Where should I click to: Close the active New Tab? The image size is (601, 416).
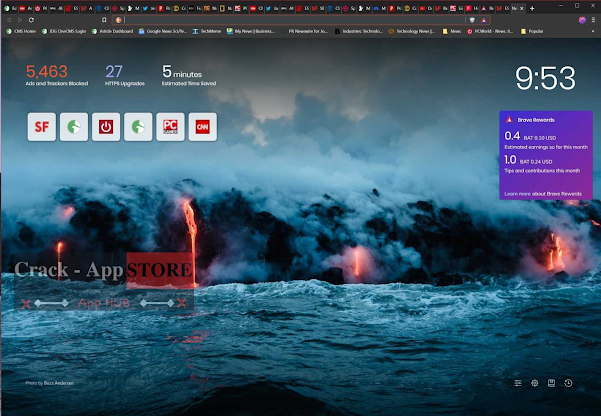522,8
